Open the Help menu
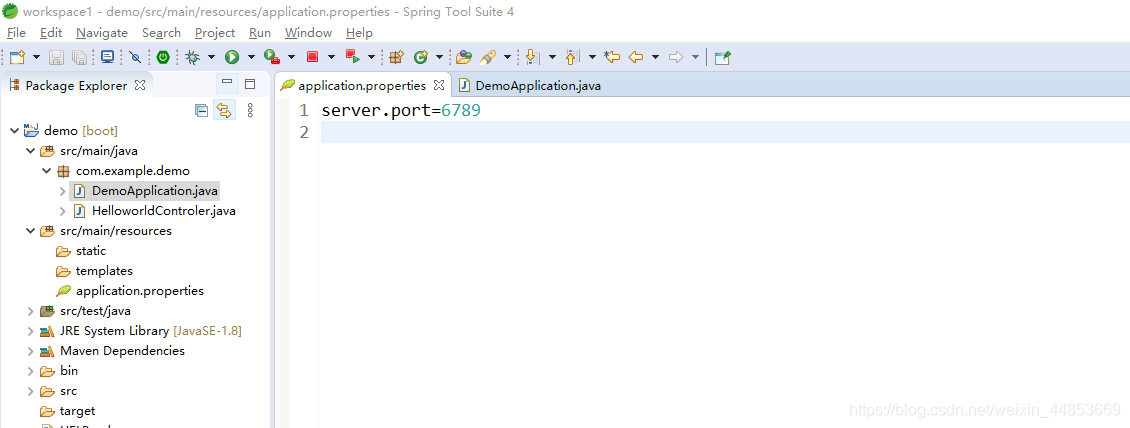Image resolution: width=1130 pixels, height=428 pixels. [x=359, y=32]
